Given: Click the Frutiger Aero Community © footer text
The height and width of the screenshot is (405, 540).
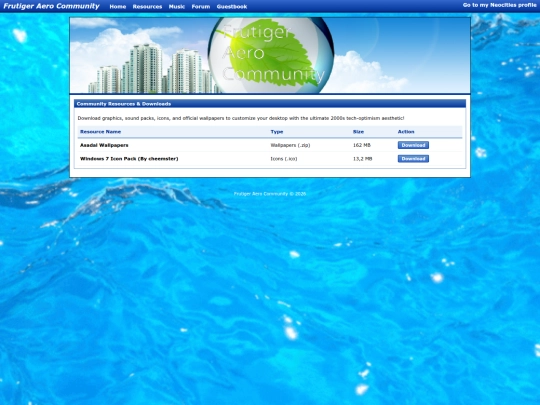Looking at the screenshot, I should tap(270, 194).
